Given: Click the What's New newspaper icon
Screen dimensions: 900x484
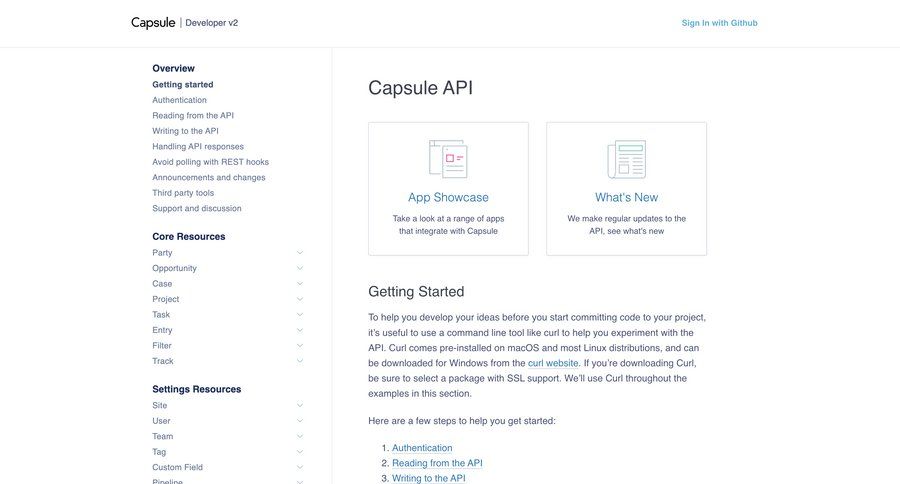Looking at the screenshot, I should [626, 159].
